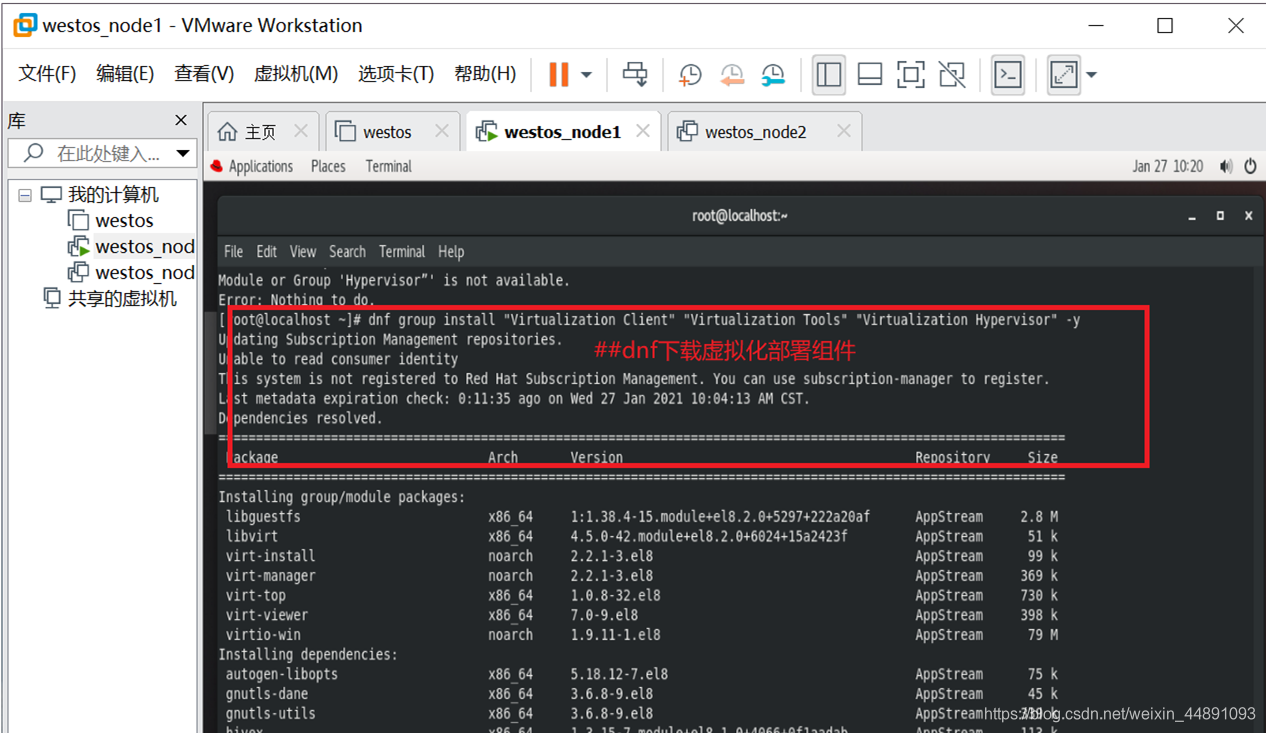
Task: Close the 库 library panel
Action: tap(181, 120)
